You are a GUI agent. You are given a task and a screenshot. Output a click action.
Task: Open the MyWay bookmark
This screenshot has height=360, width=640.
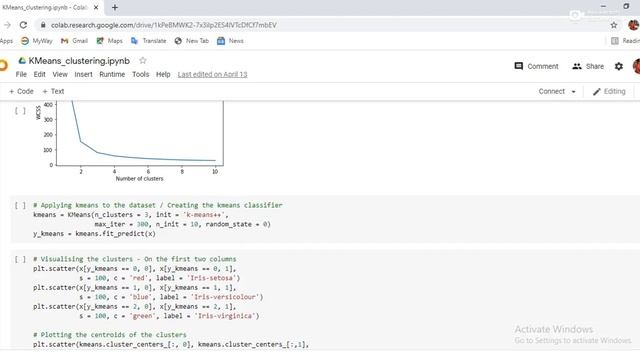click(37, 41)
